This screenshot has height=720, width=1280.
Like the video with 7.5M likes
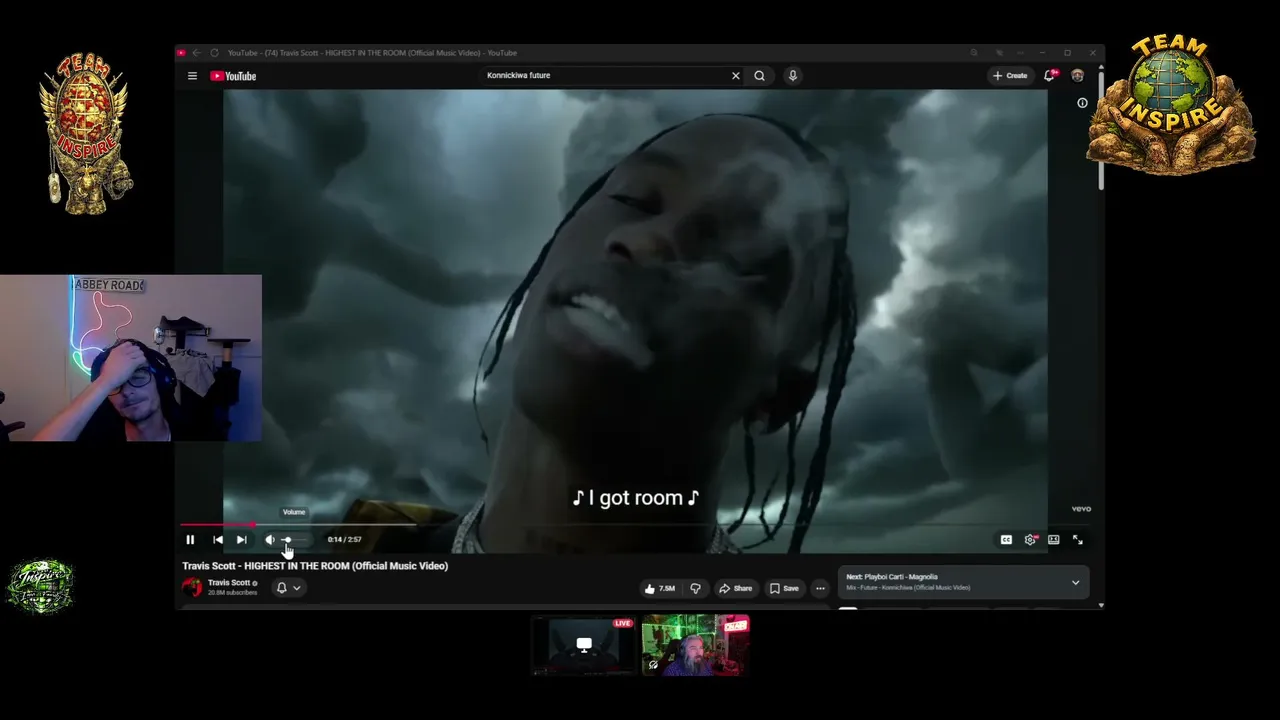tap(660, 588)
